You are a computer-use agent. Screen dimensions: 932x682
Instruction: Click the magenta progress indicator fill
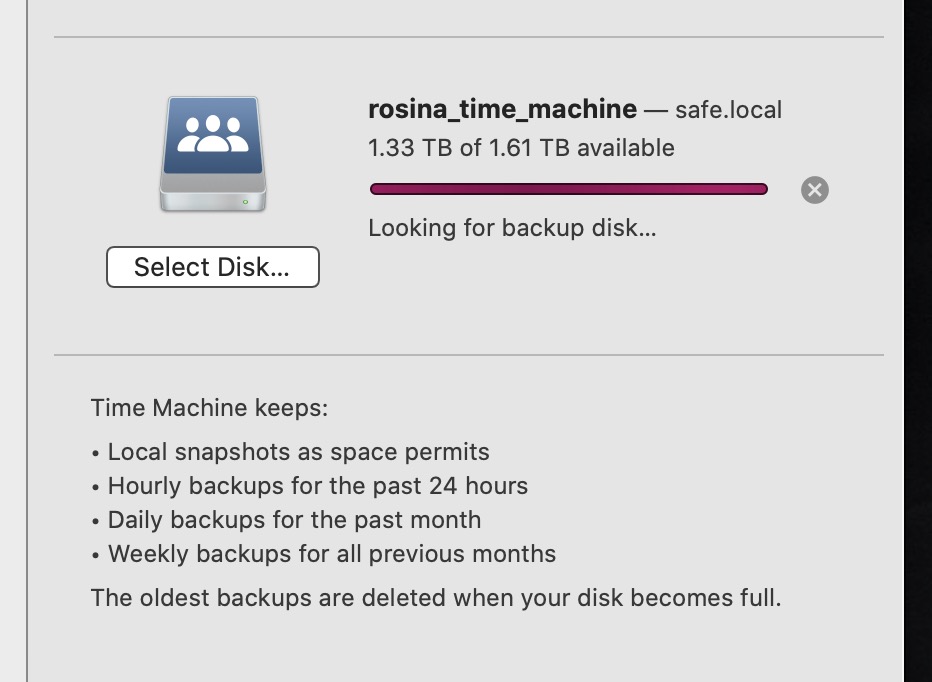click(569, 188)
